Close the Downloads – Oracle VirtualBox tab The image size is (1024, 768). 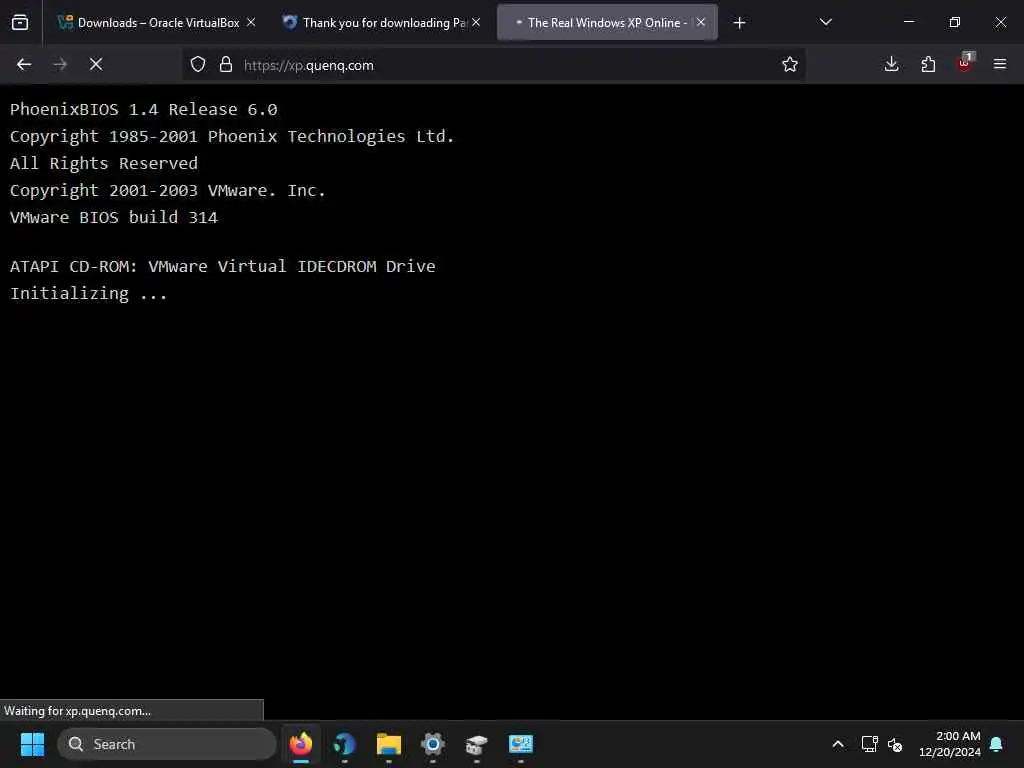point(251,22)
